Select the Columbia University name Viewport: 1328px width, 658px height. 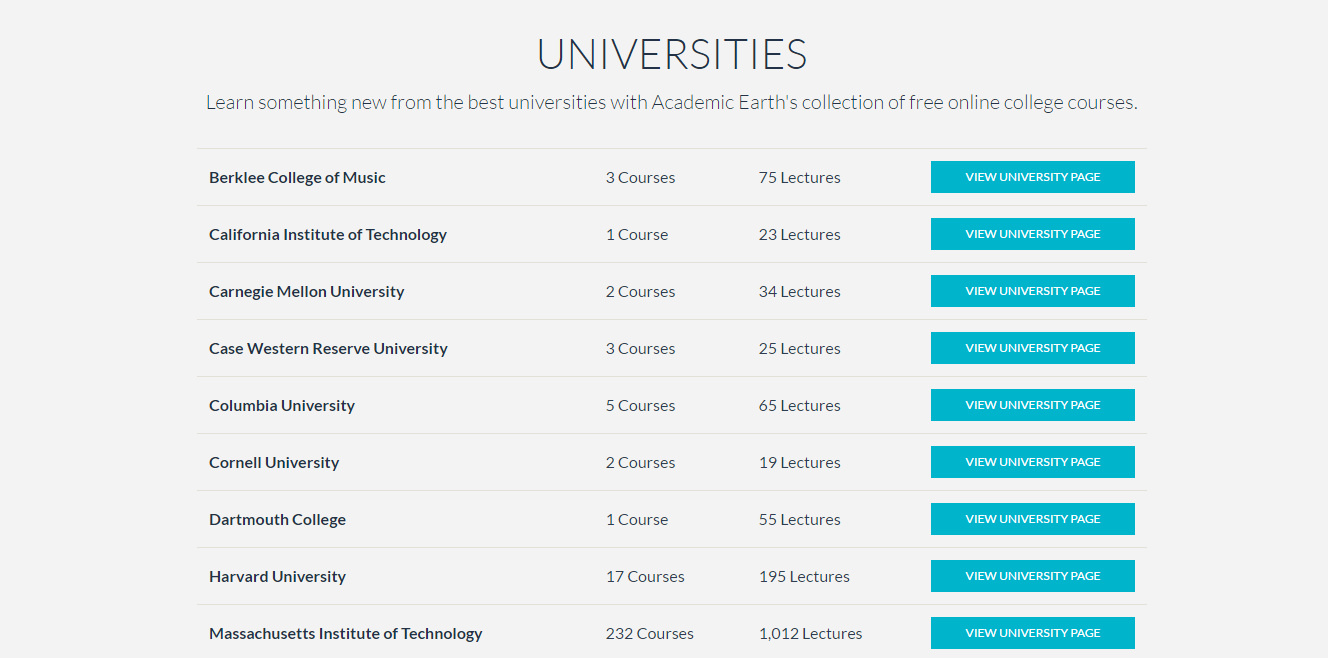pyautogui.click(x=281, y=406)
